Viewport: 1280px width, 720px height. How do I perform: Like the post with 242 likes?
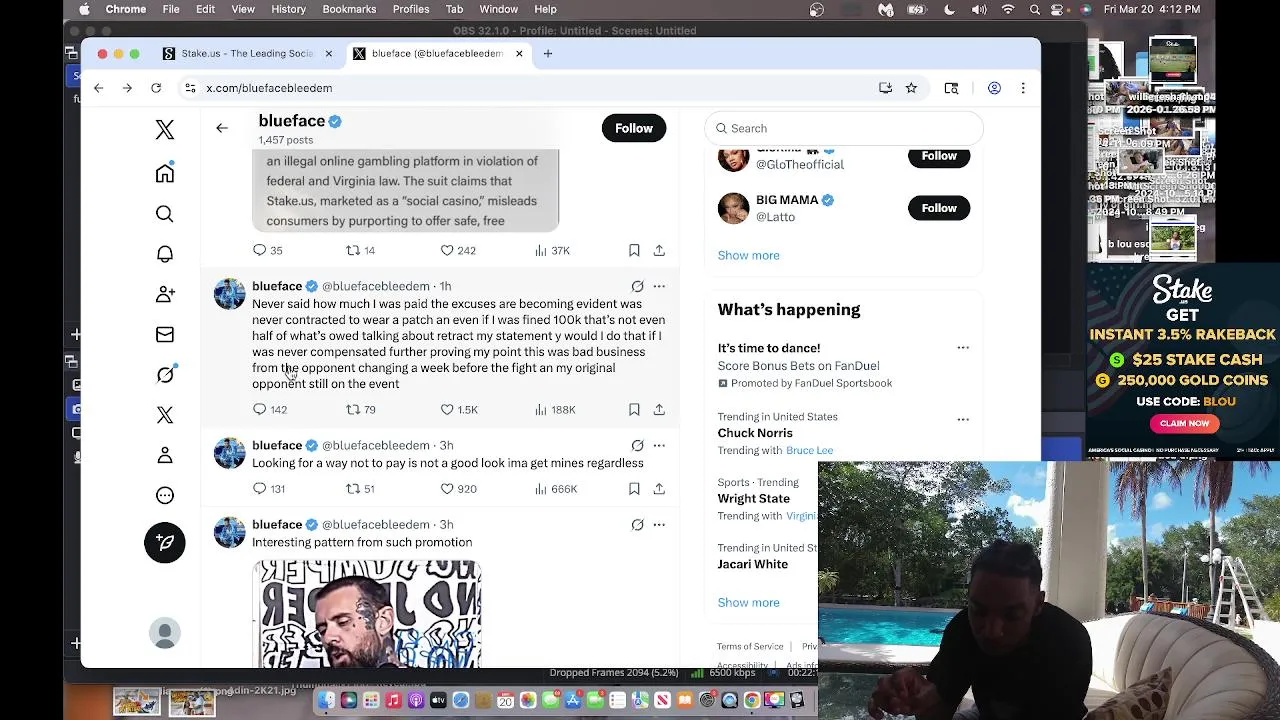coord(447,250)
